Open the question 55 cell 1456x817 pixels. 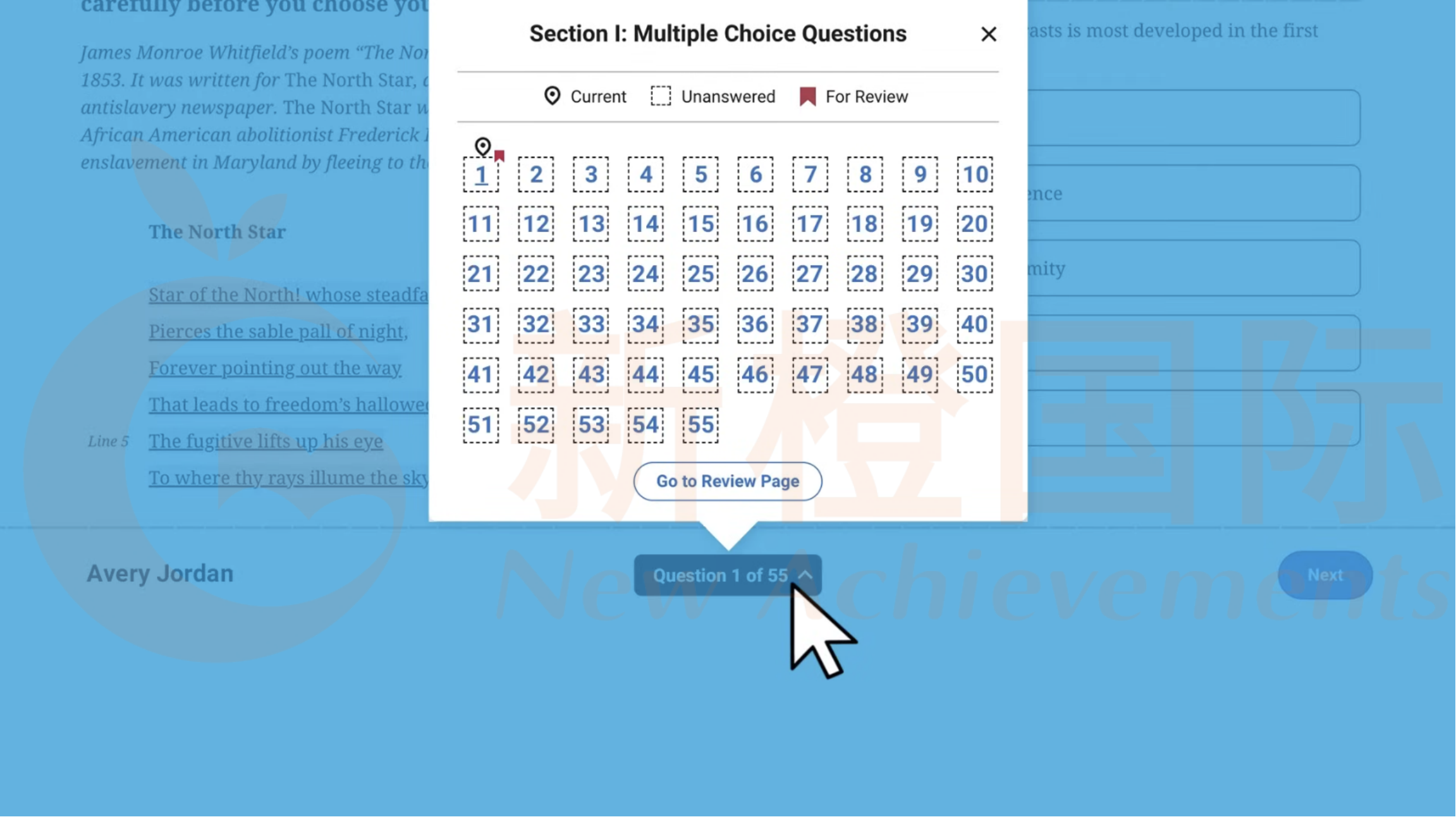[x=700, y=424]
